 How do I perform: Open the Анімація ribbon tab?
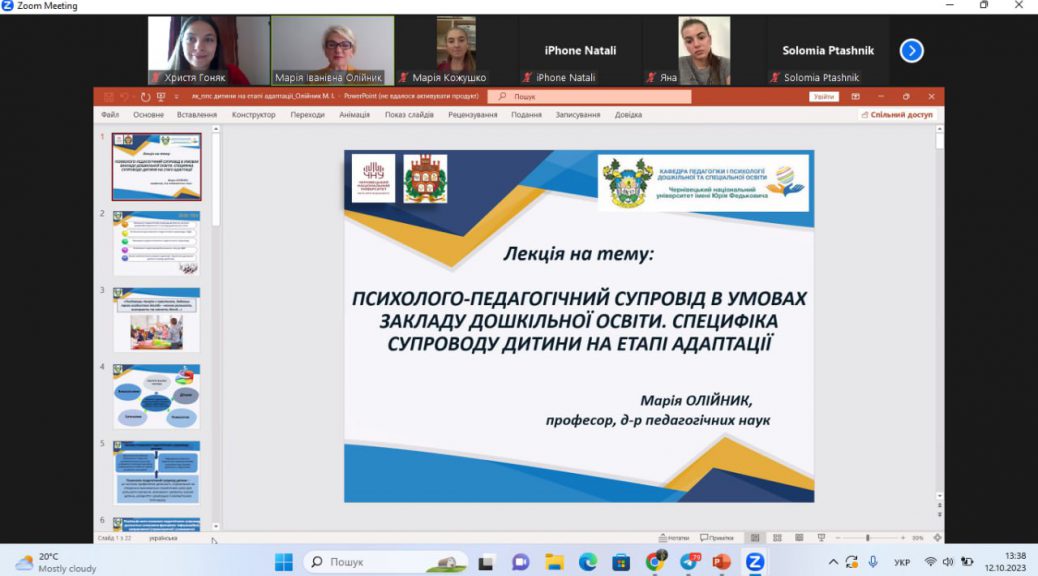[x=354, y=115]
